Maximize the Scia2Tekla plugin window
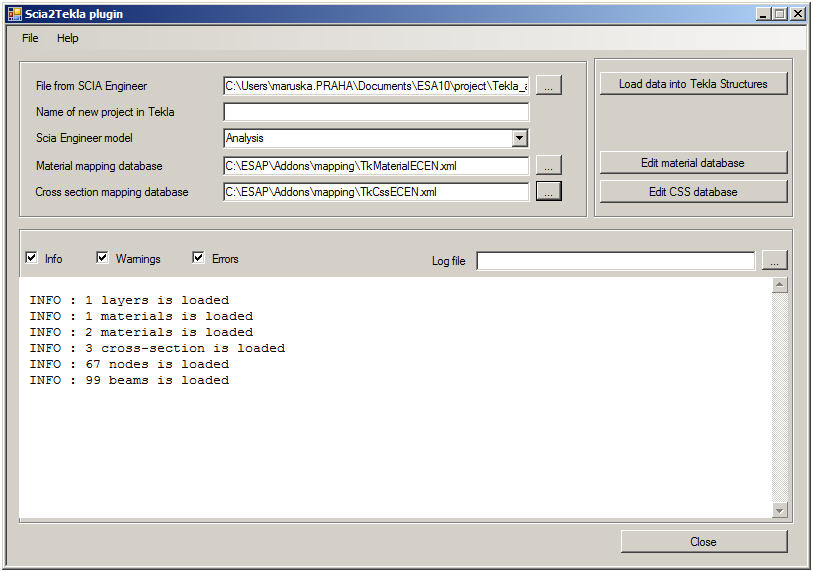The height and width of the screenshot is (572, 813). (x=779, y=14)
